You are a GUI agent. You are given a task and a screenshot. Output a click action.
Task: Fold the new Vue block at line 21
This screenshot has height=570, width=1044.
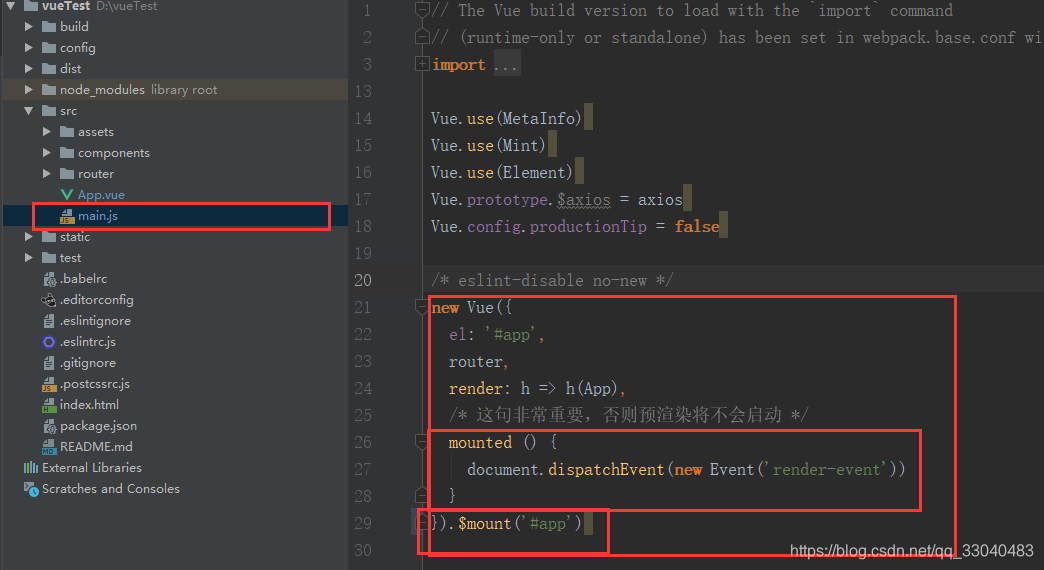(x=421, y=306)
